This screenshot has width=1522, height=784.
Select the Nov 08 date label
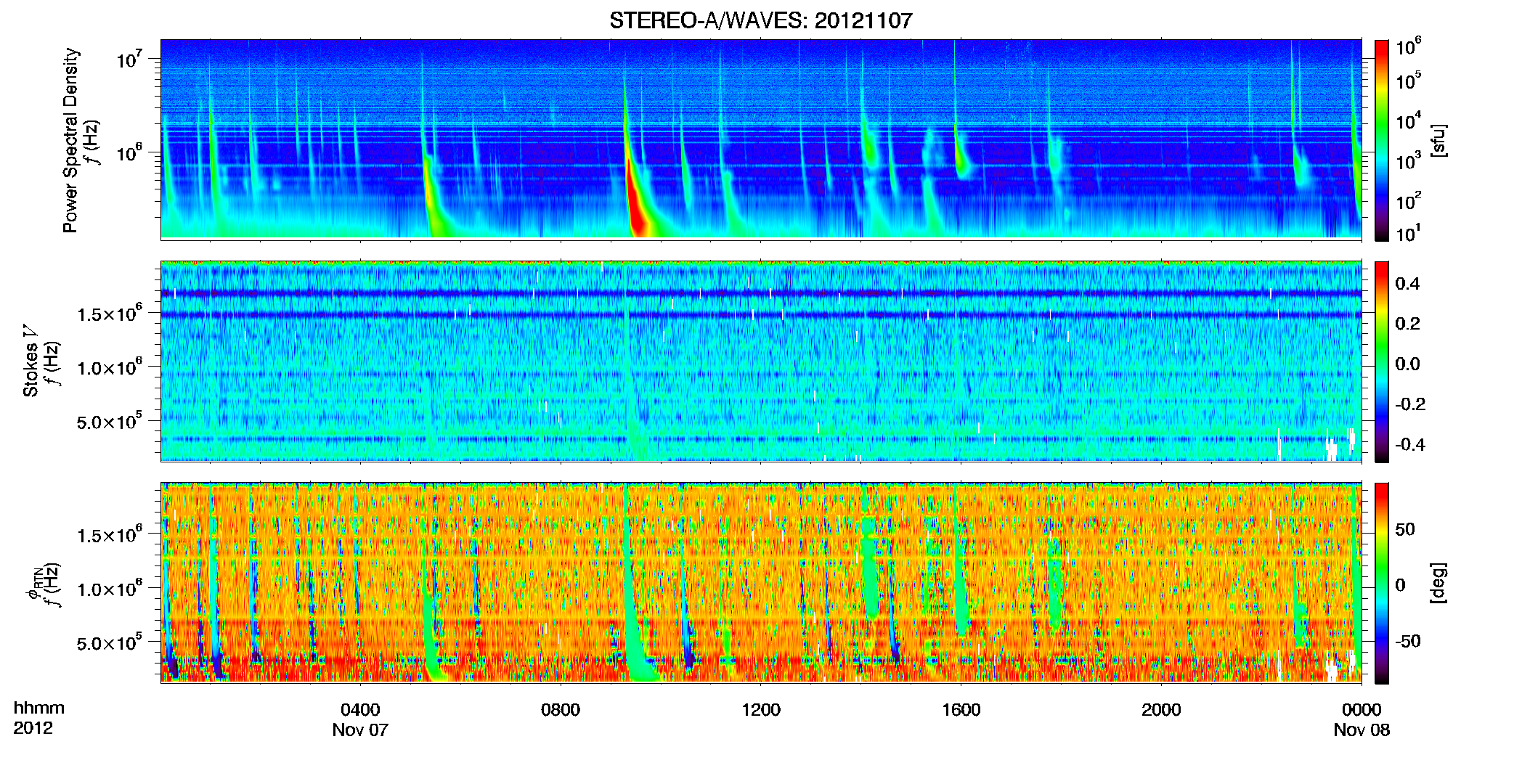click(x=1362, y=730)
